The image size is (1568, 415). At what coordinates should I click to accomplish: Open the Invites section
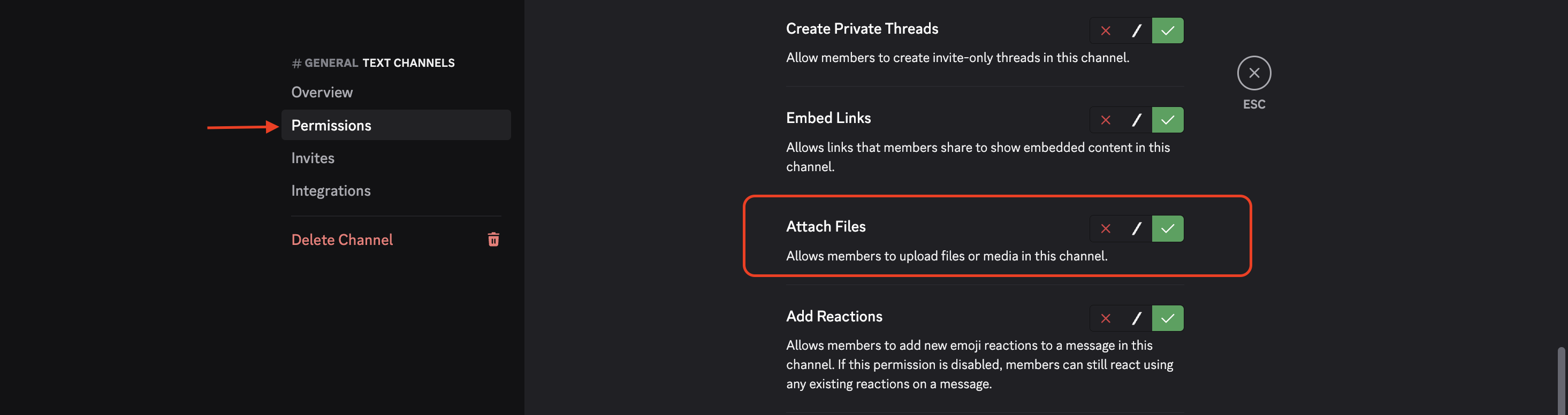click(312, 158)
